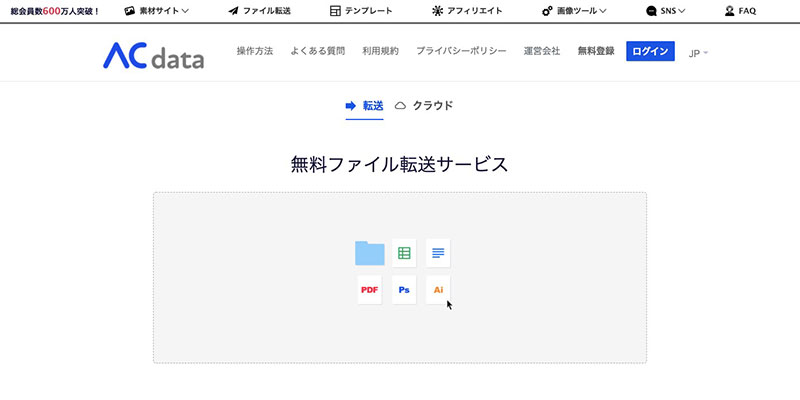
Task: Click the FAQ person icon
Action: 730,11
